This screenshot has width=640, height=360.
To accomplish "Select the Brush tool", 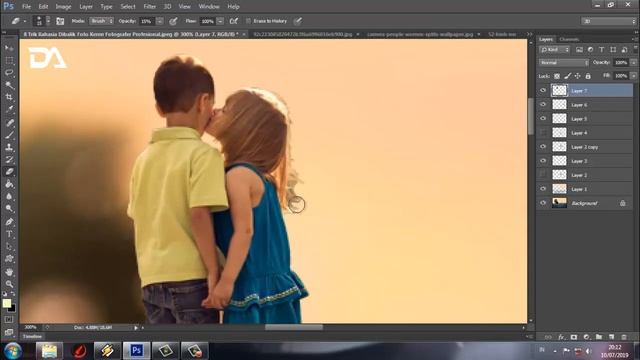I will pos(9,135).
